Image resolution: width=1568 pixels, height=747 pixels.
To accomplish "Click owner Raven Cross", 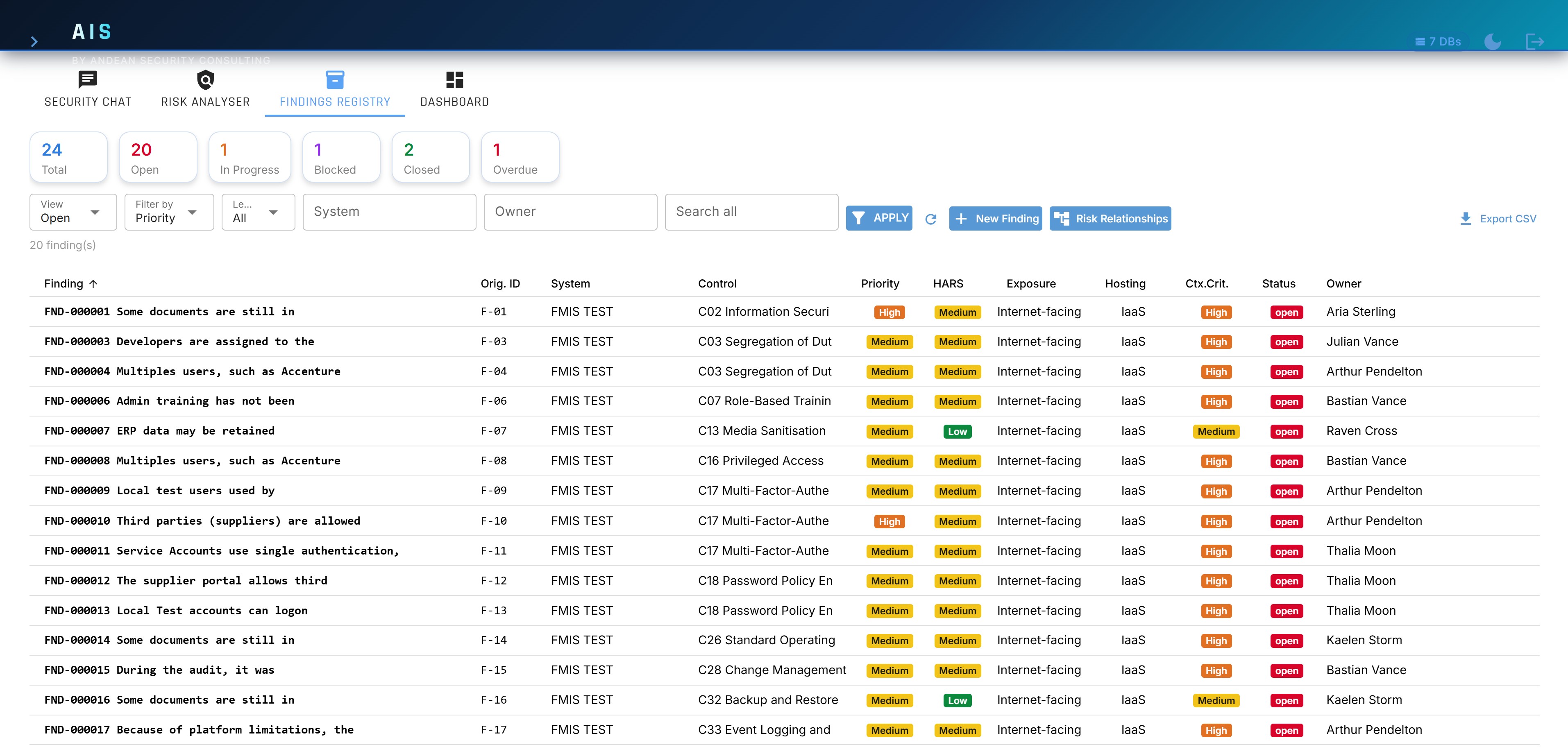I will tap(1362, 431).
